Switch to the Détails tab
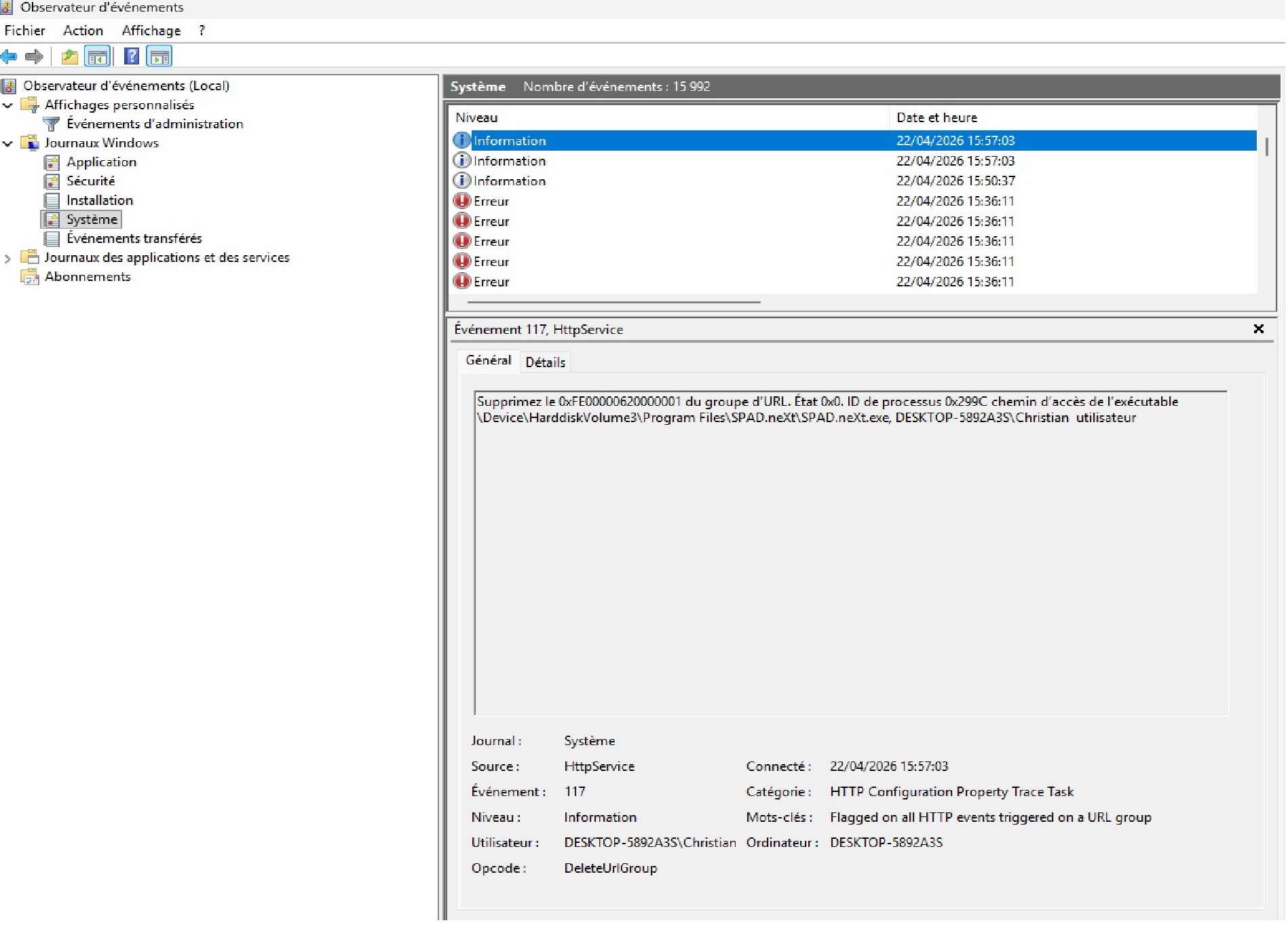The width and height of the screenshot is (1288, 925). pyautogui.click(x=546, y=363)
